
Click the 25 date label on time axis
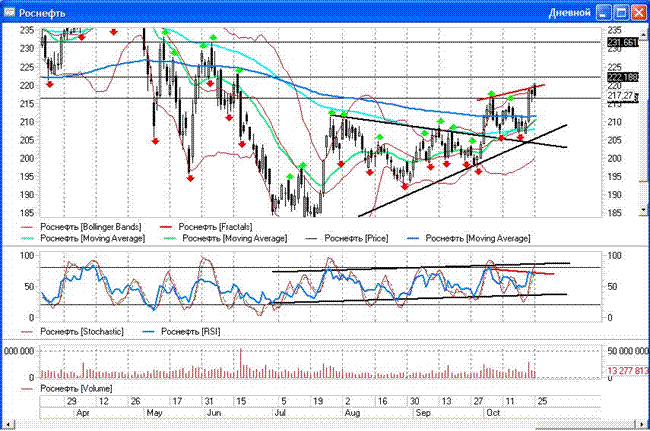point(542,401)
